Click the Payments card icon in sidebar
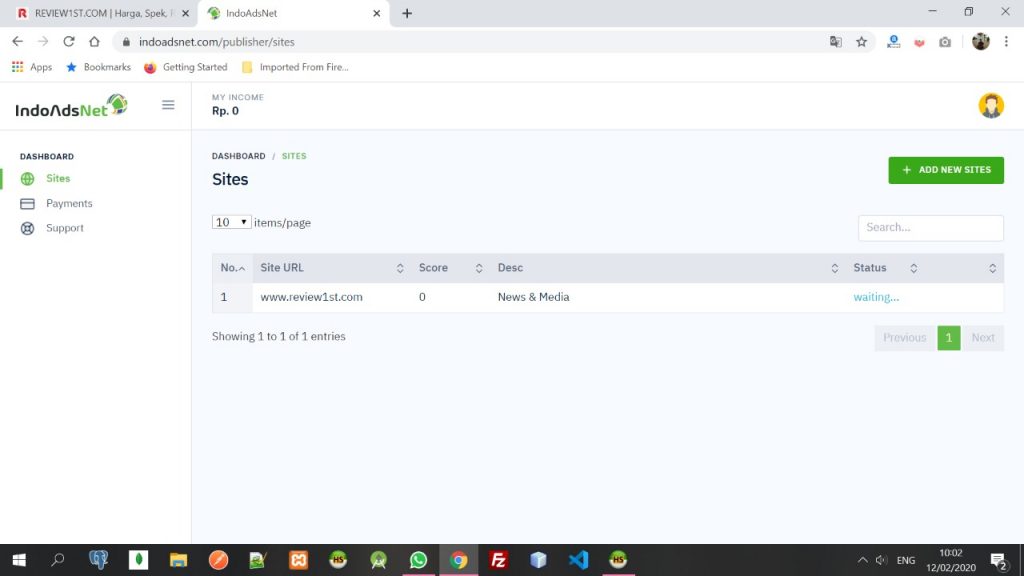Screen dimensions: 1024x576 (x=27, y=204)
